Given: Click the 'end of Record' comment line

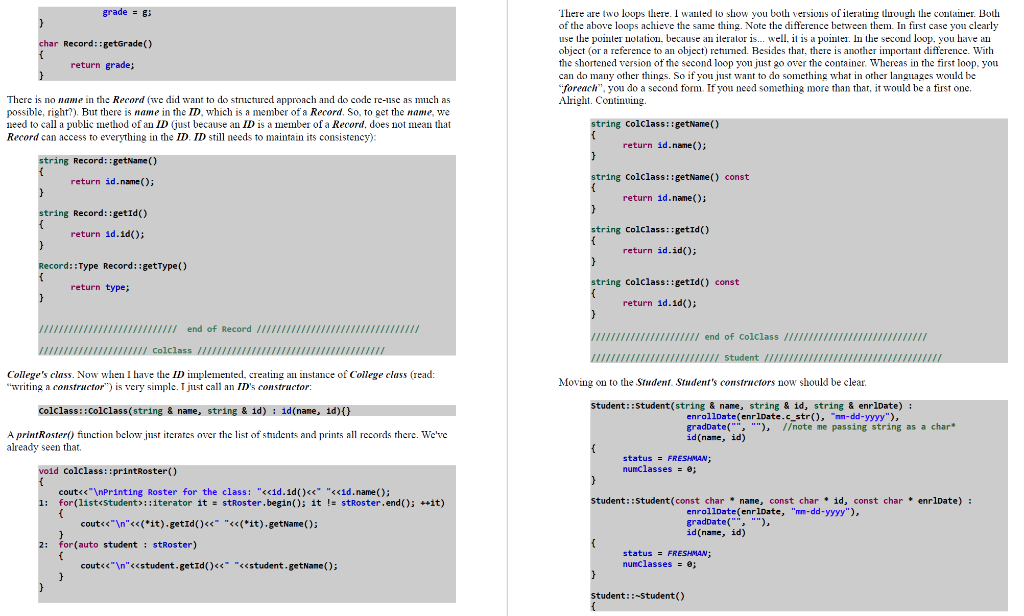Looking at the screenshot, I should pyautogui.click(x=229, y=329).
